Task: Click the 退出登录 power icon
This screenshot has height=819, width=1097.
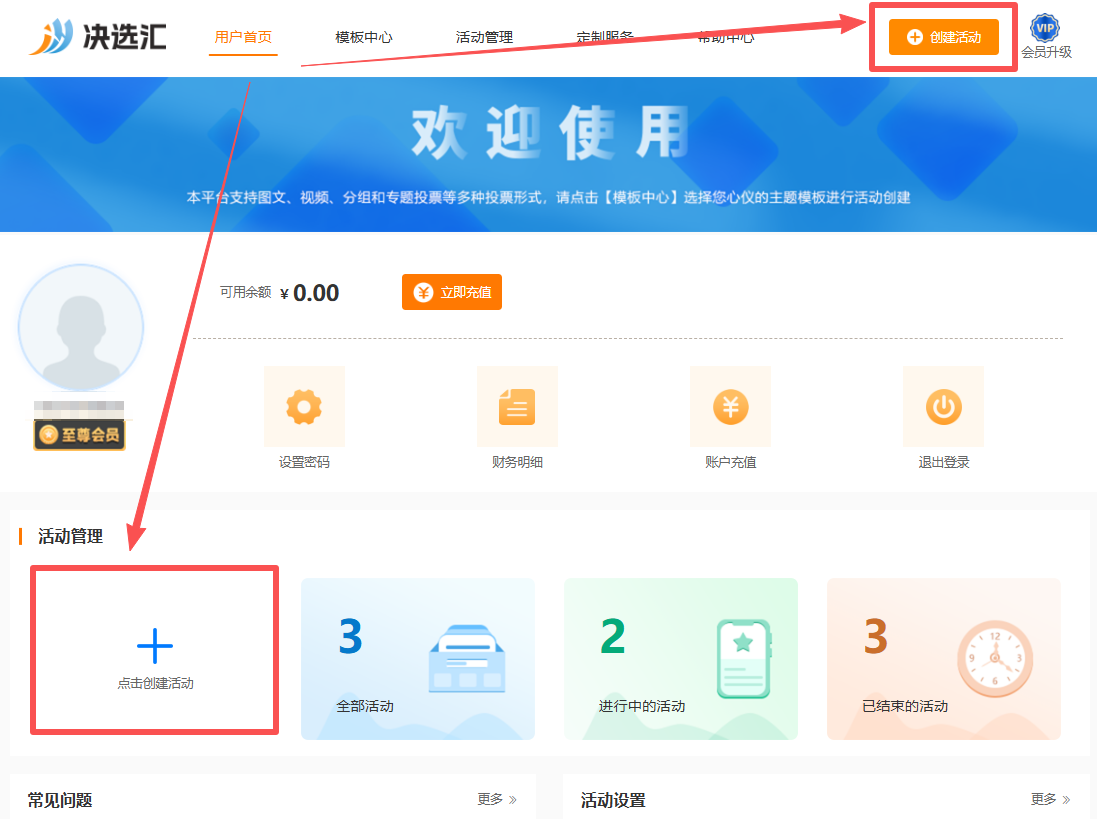Action: pyautogui.click(x=944, y=406)
